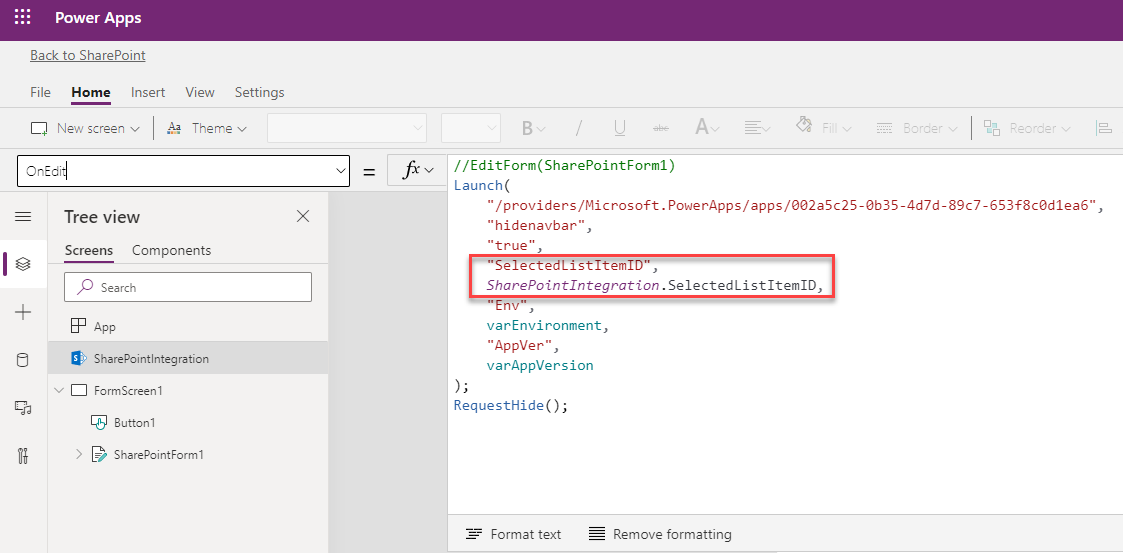Open the app launcher waffle icon
This screenshot has width=1123, height=553.
[22, 18]
